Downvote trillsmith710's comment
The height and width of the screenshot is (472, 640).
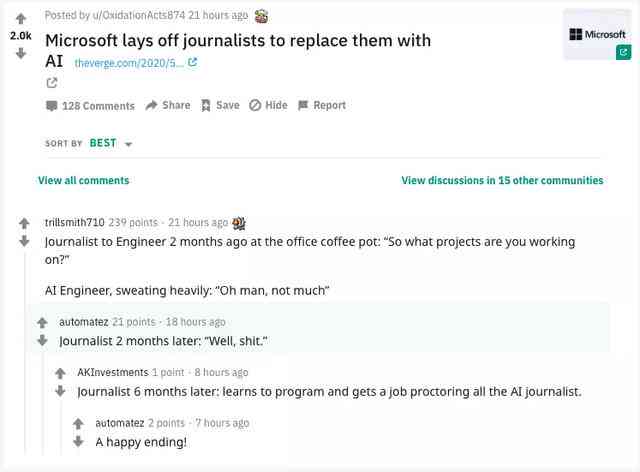tap(24, 241)
